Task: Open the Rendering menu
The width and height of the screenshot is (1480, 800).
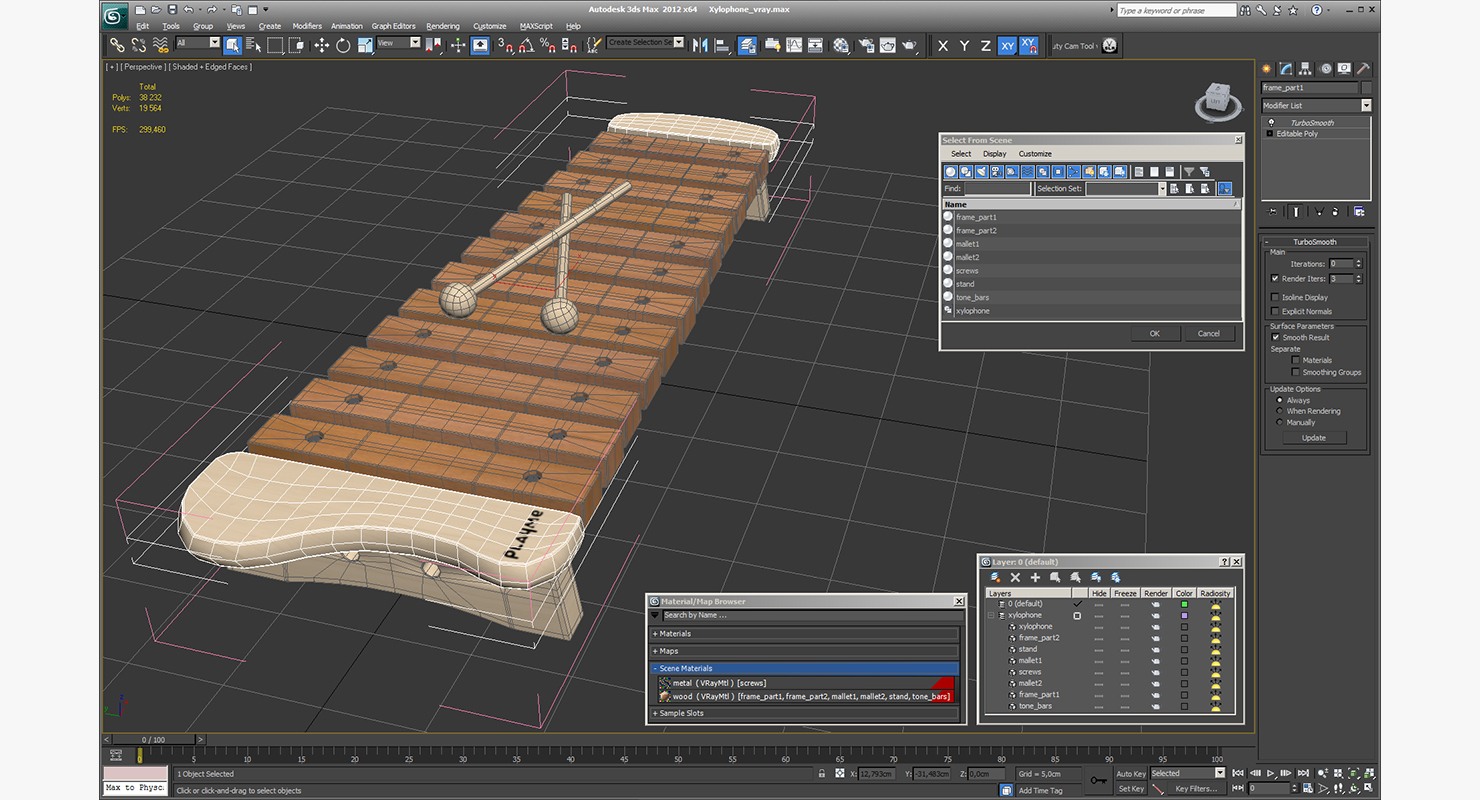Action: click(443, 26)
